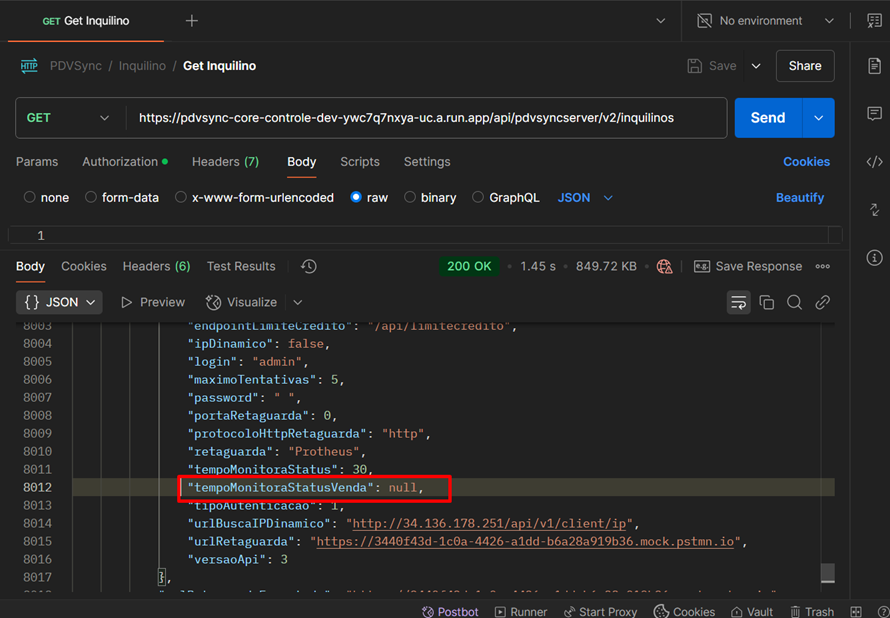Open Code snippet panel in right sidebar
This screenshot has width=890, height=618.
pos(874,162)
